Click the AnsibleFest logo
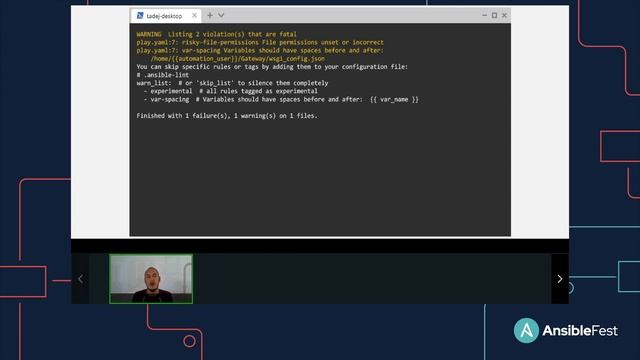Viewport: 640px width, 360px height. (566, 331)
